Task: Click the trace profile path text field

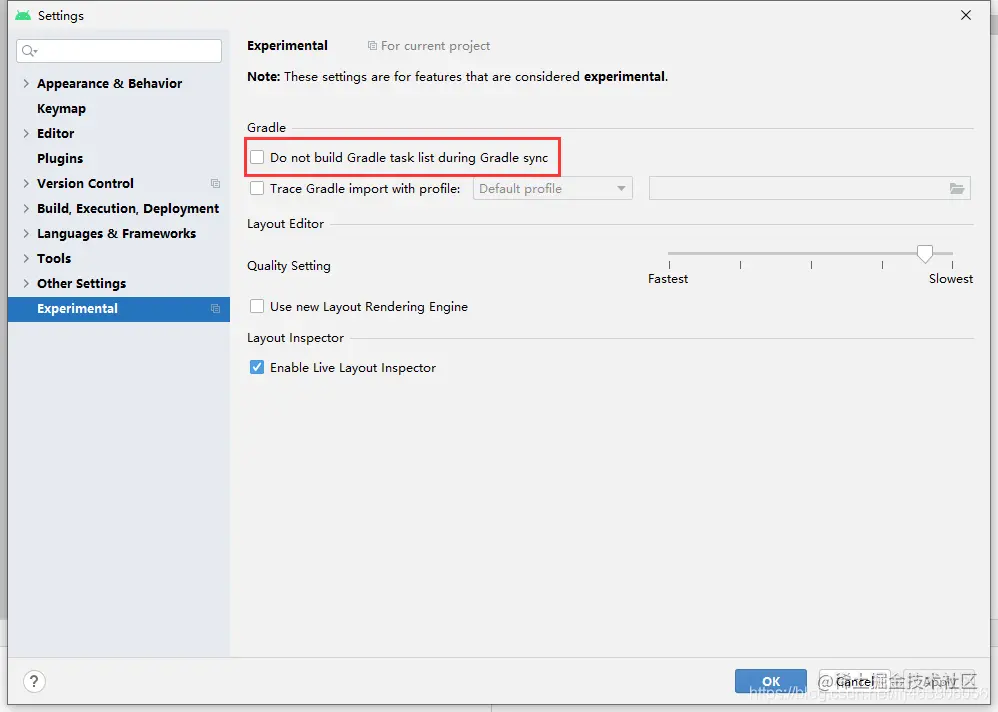Action: click(x=810, y=188)
